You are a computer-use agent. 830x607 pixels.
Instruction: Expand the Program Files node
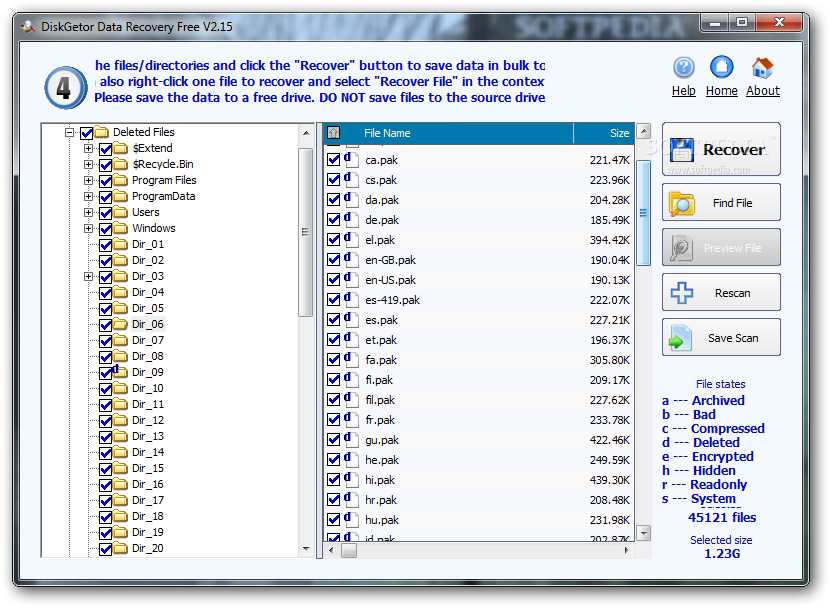88,180
